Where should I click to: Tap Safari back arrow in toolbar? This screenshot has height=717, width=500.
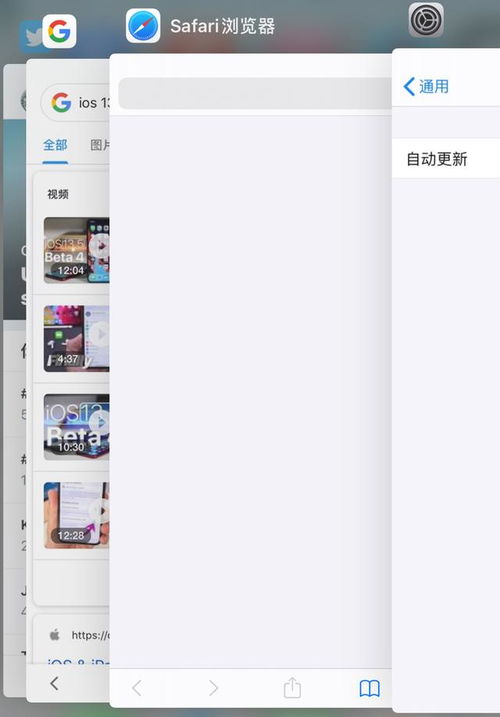(137, 688)
